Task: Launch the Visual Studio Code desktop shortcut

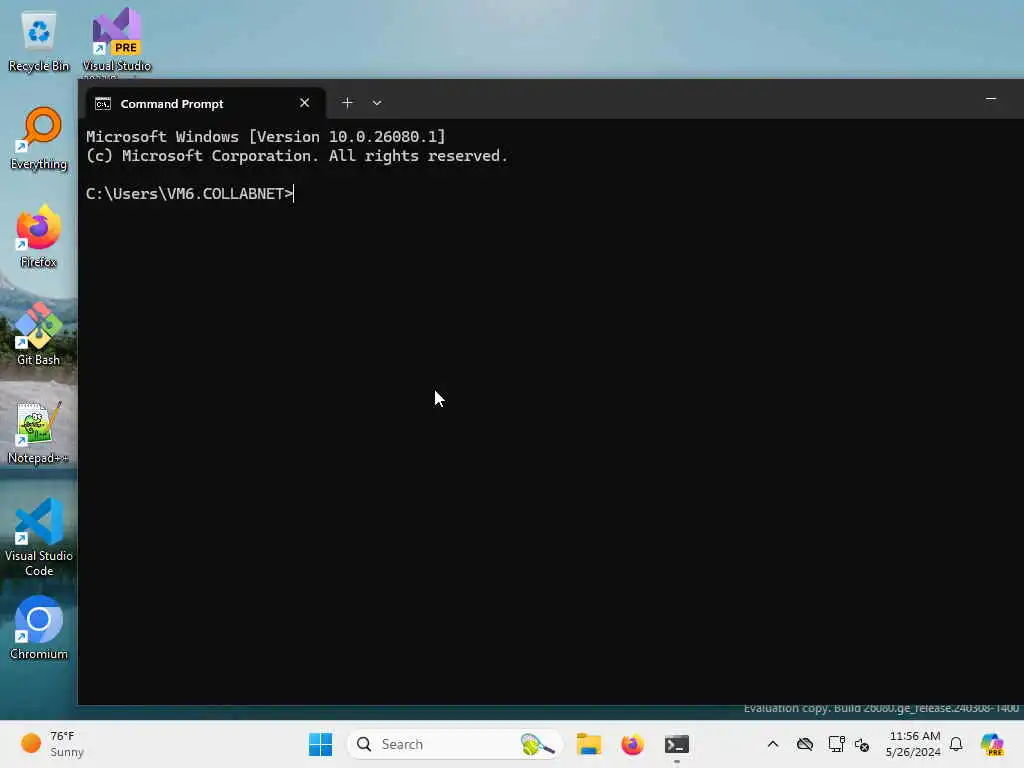Action: [39, 537]
